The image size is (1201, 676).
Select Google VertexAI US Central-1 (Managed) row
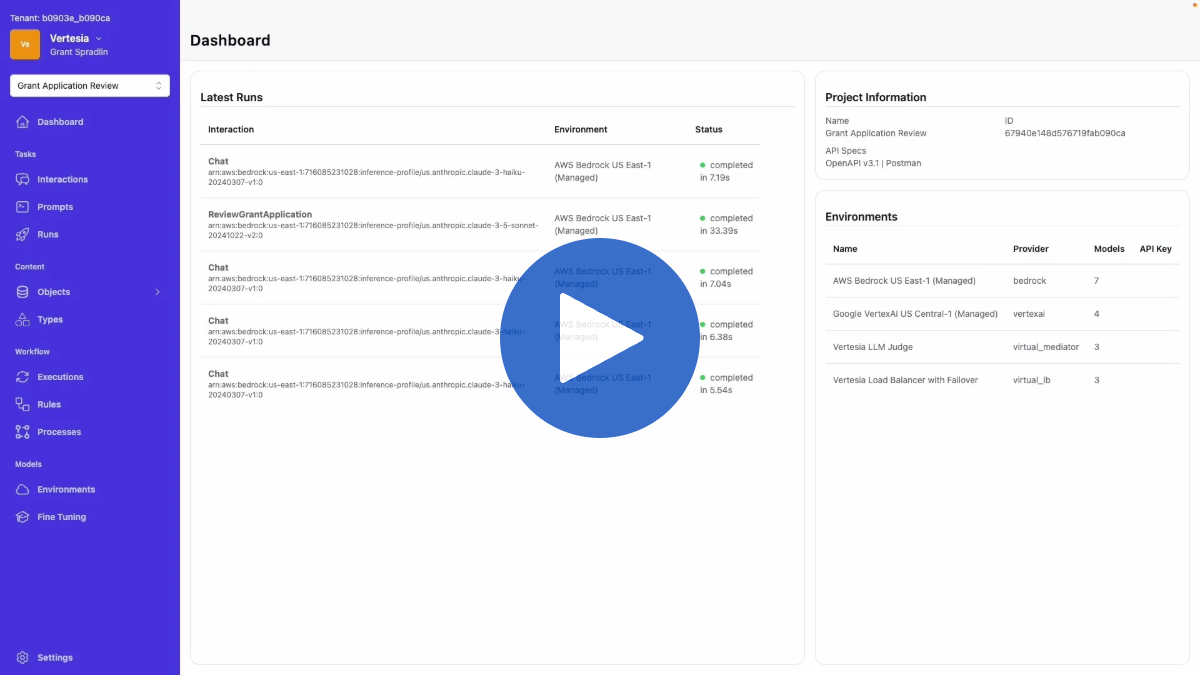(1002, 314)
